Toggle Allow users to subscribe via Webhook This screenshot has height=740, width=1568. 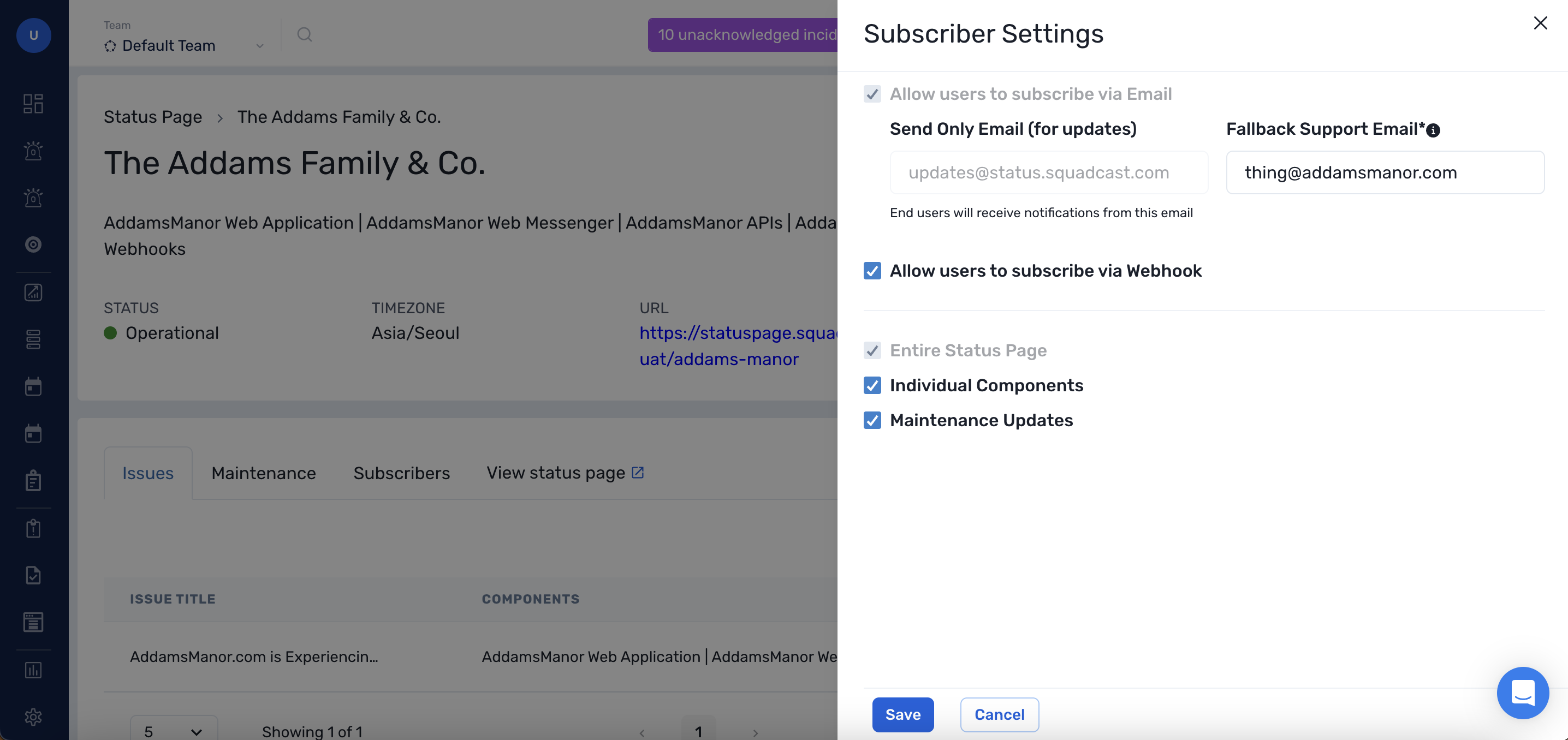point(872,271)
